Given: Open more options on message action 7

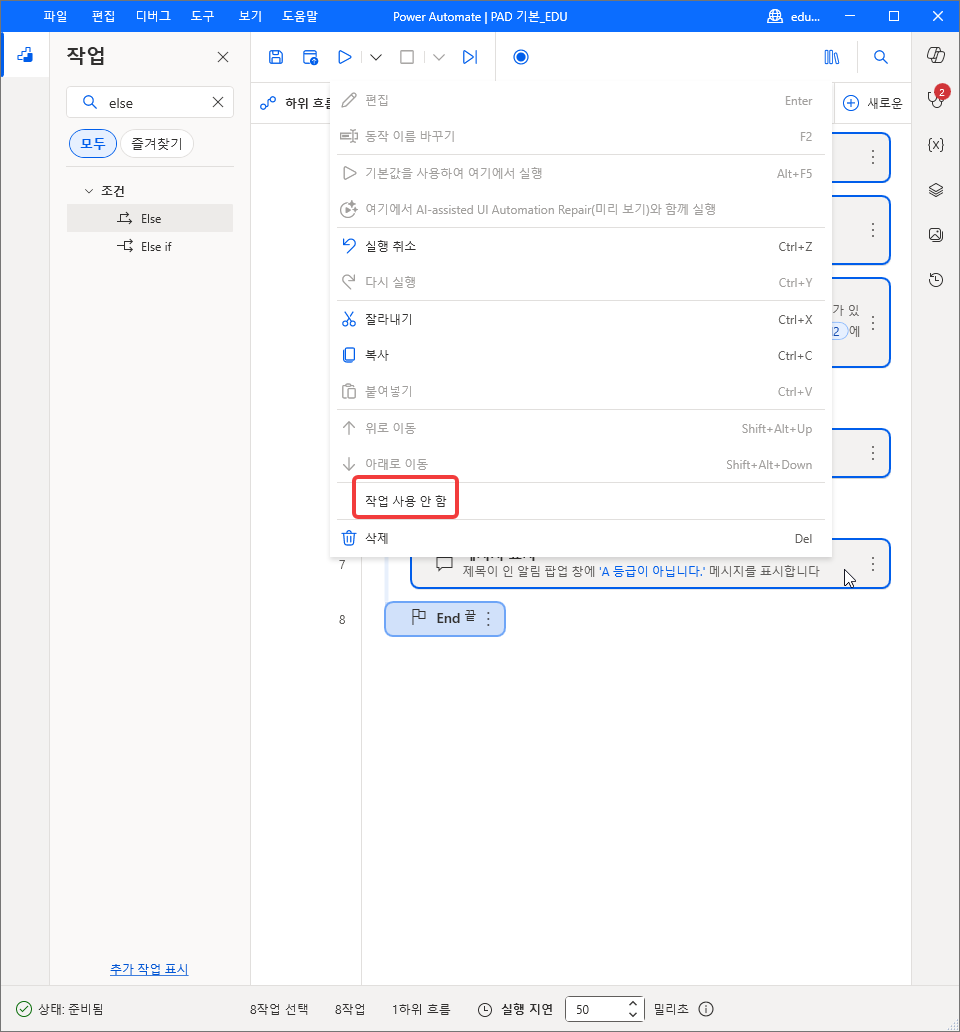Looking at the screenshot, I should click(x=872, y=564).
